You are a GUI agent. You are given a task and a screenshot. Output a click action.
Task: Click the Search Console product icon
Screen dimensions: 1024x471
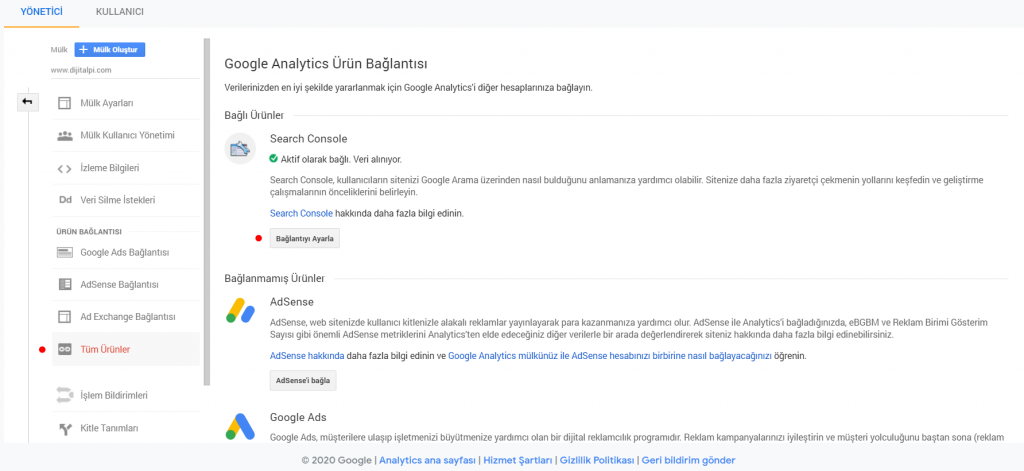point(240,148)
